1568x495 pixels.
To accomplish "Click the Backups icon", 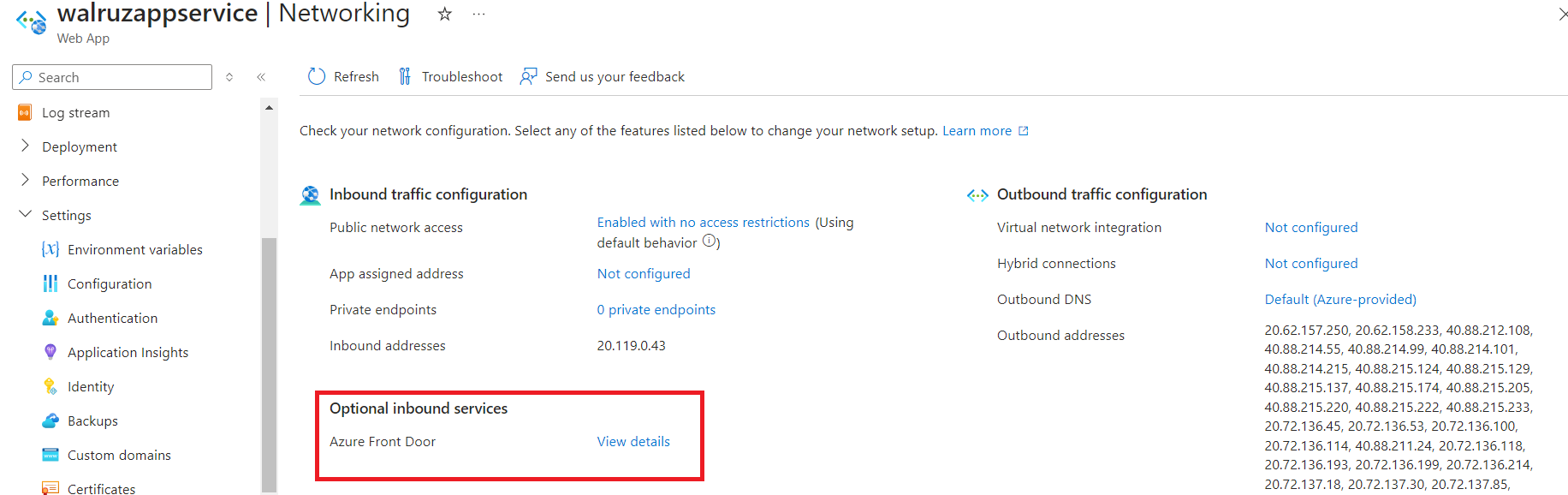I will pyautogui.click(x=50, y=420).
